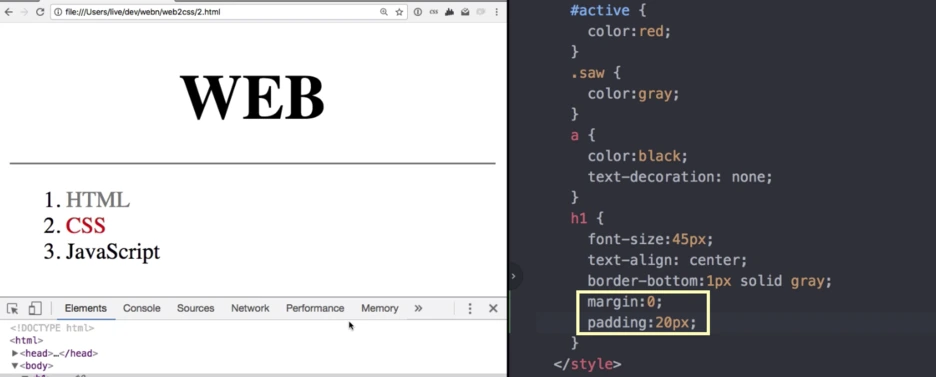Screen dimensions: 936x377
Task: Expand the editor side panel chevron
Action: click(x=513, y=276)
